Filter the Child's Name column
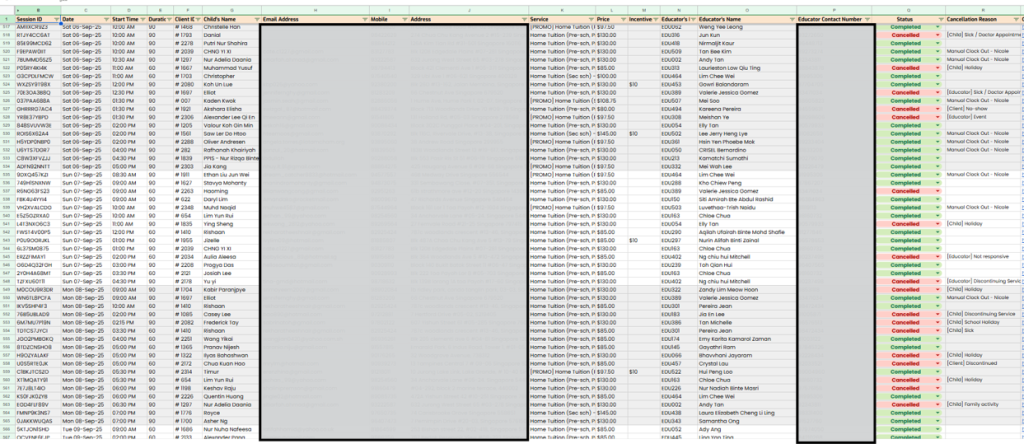Image resolution: width=1024 pixels, height=444 pixels. [254, 19]
